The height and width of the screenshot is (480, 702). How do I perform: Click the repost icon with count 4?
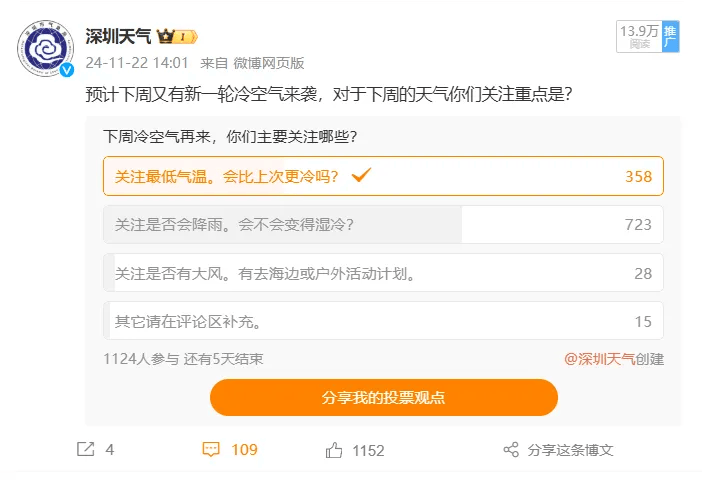point(86,450)
